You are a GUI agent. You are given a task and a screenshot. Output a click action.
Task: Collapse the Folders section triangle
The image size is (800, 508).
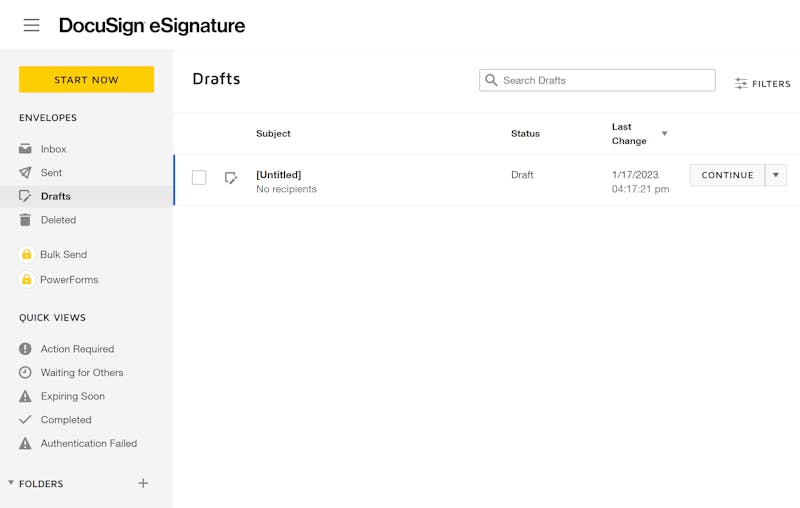click(11, 482)
